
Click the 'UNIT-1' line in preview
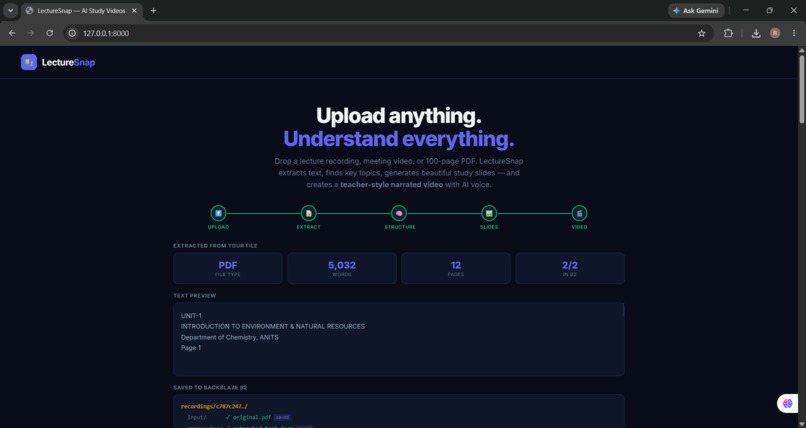click(x=191, y=315)
